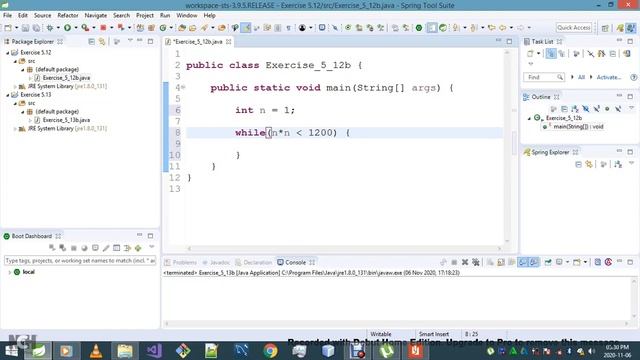Click the Task List Find field
640x360 pixels.
pyautogui.click(x=544, y=77)
